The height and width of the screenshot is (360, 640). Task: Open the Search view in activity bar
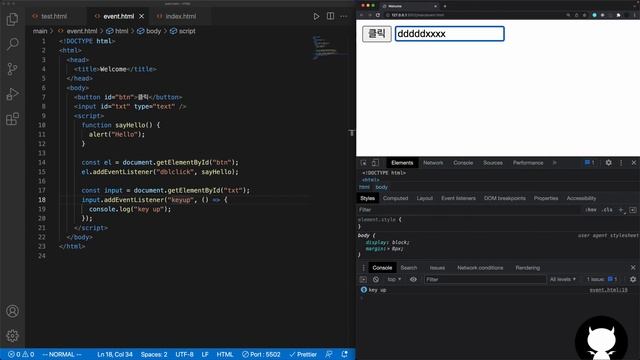[12, 44]
